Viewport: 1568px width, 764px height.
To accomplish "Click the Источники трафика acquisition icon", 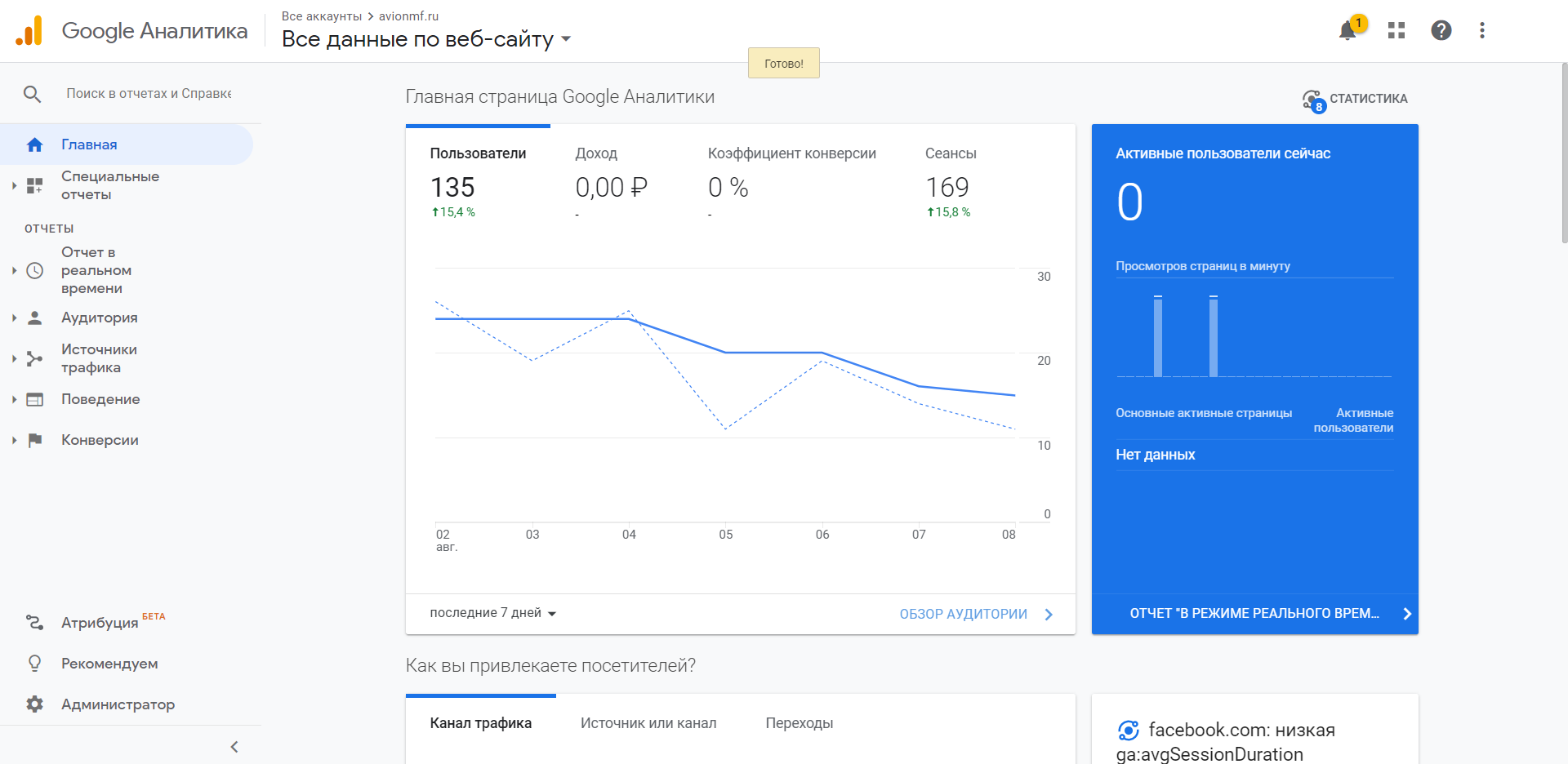I will (x=34, y=358).
